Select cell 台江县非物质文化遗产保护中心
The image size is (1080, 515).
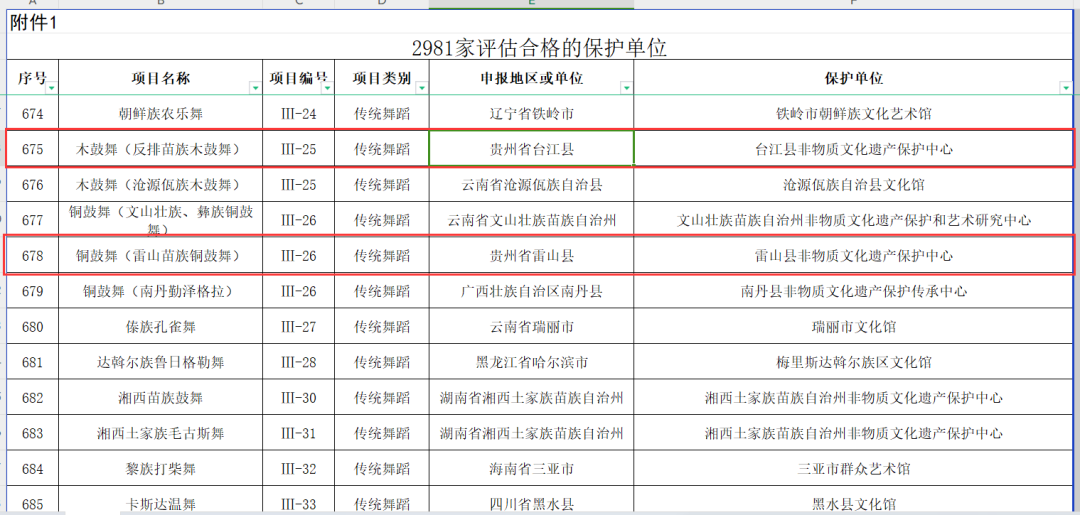(x=853, y=149)
